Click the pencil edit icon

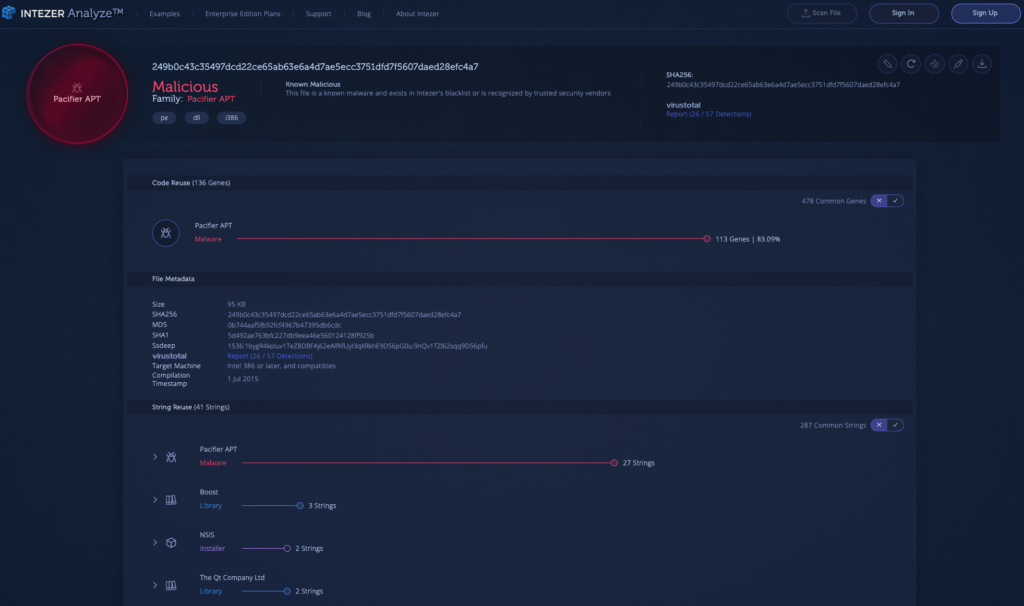(x=887, y=64)
